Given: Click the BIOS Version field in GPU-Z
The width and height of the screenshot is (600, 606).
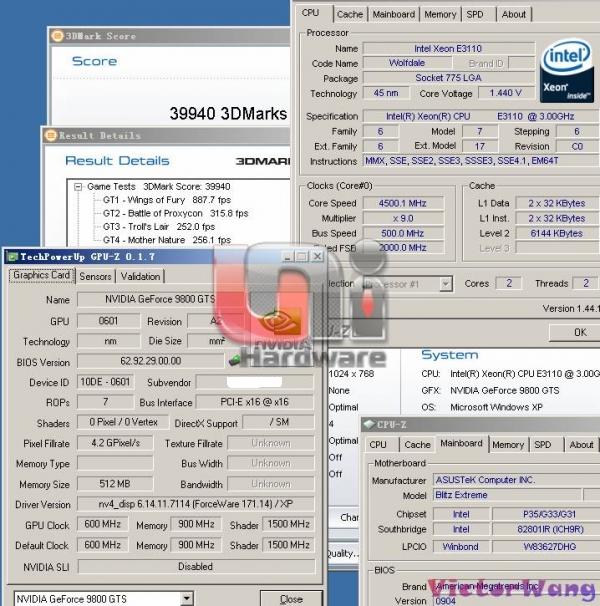Looking at the screenshot, I should click(150, 361).
